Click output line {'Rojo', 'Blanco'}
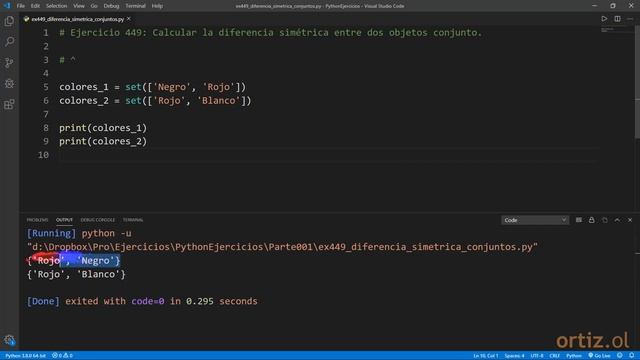 [76, 274]
